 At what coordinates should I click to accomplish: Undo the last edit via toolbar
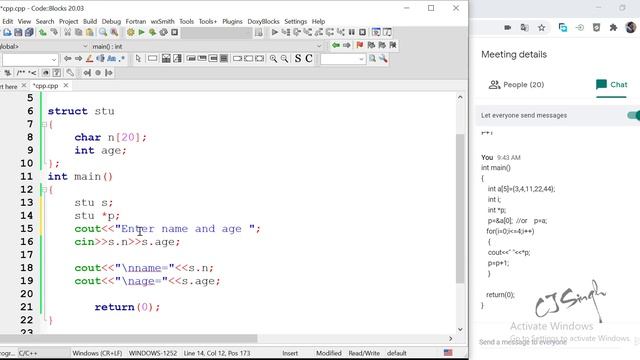42,32
